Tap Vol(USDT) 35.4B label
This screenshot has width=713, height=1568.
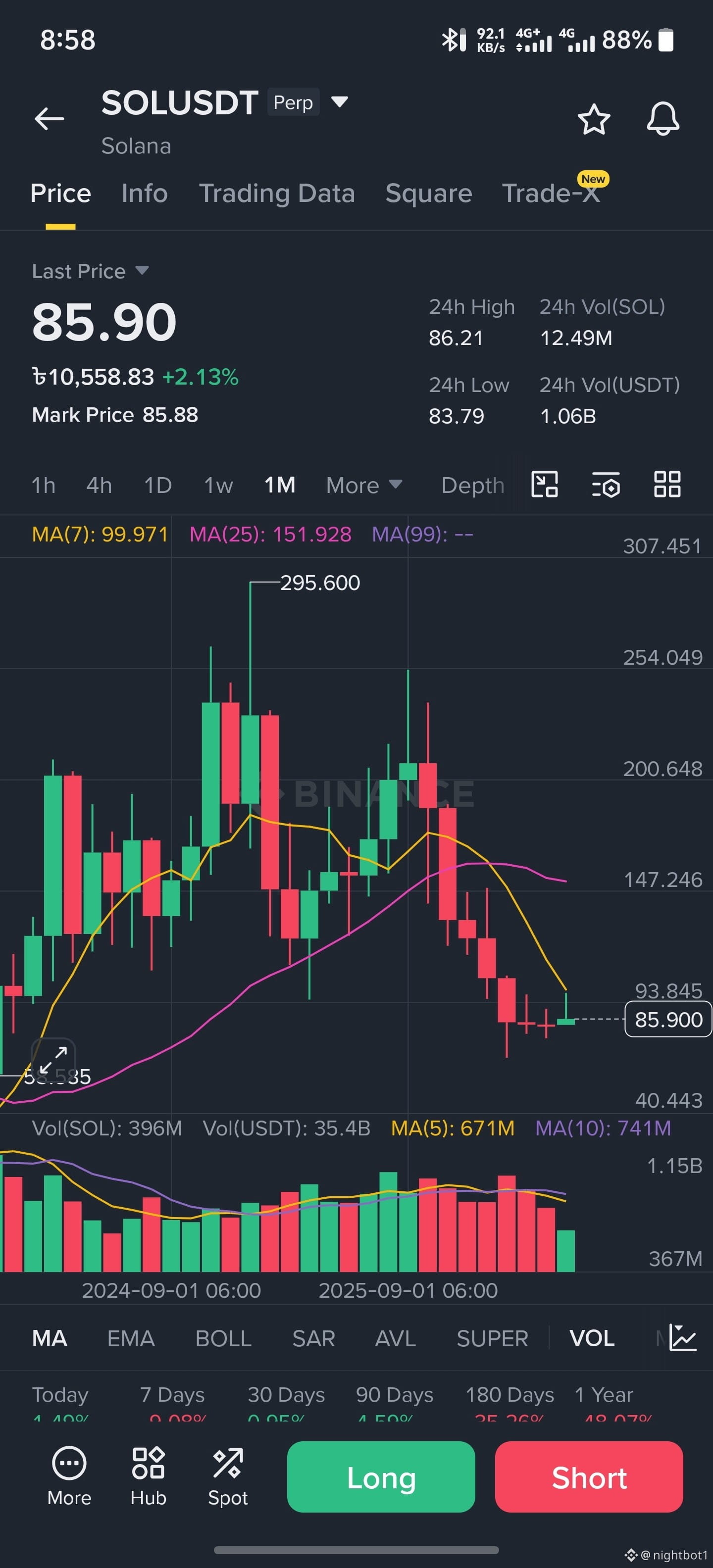tap(287, 1128)
